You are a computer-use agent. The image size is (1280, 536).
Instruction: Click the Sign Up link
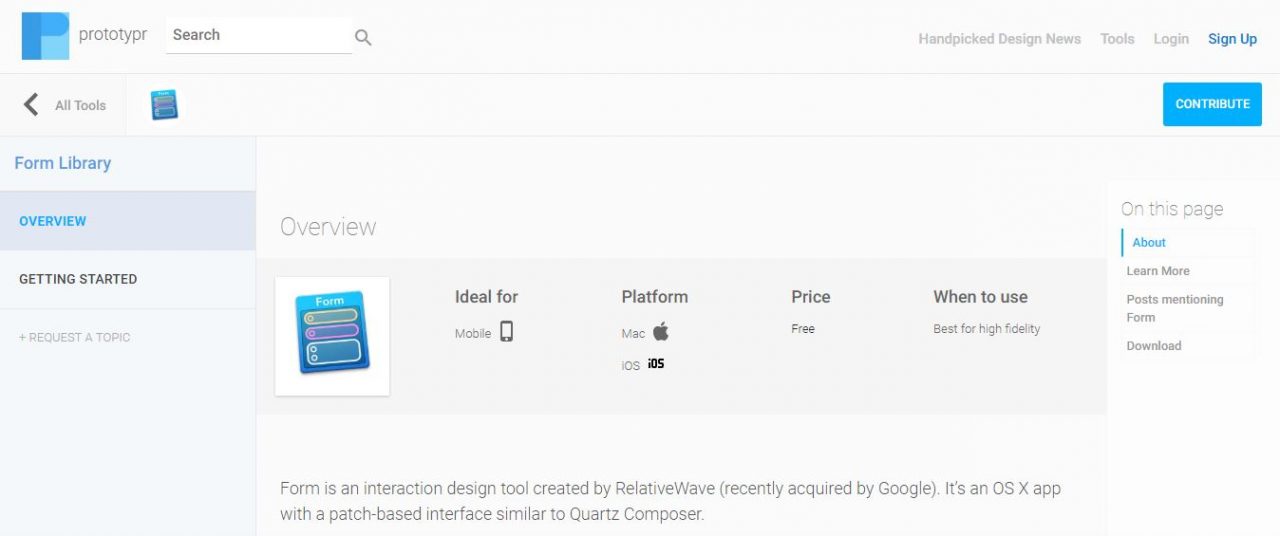tap(1232, 39)
